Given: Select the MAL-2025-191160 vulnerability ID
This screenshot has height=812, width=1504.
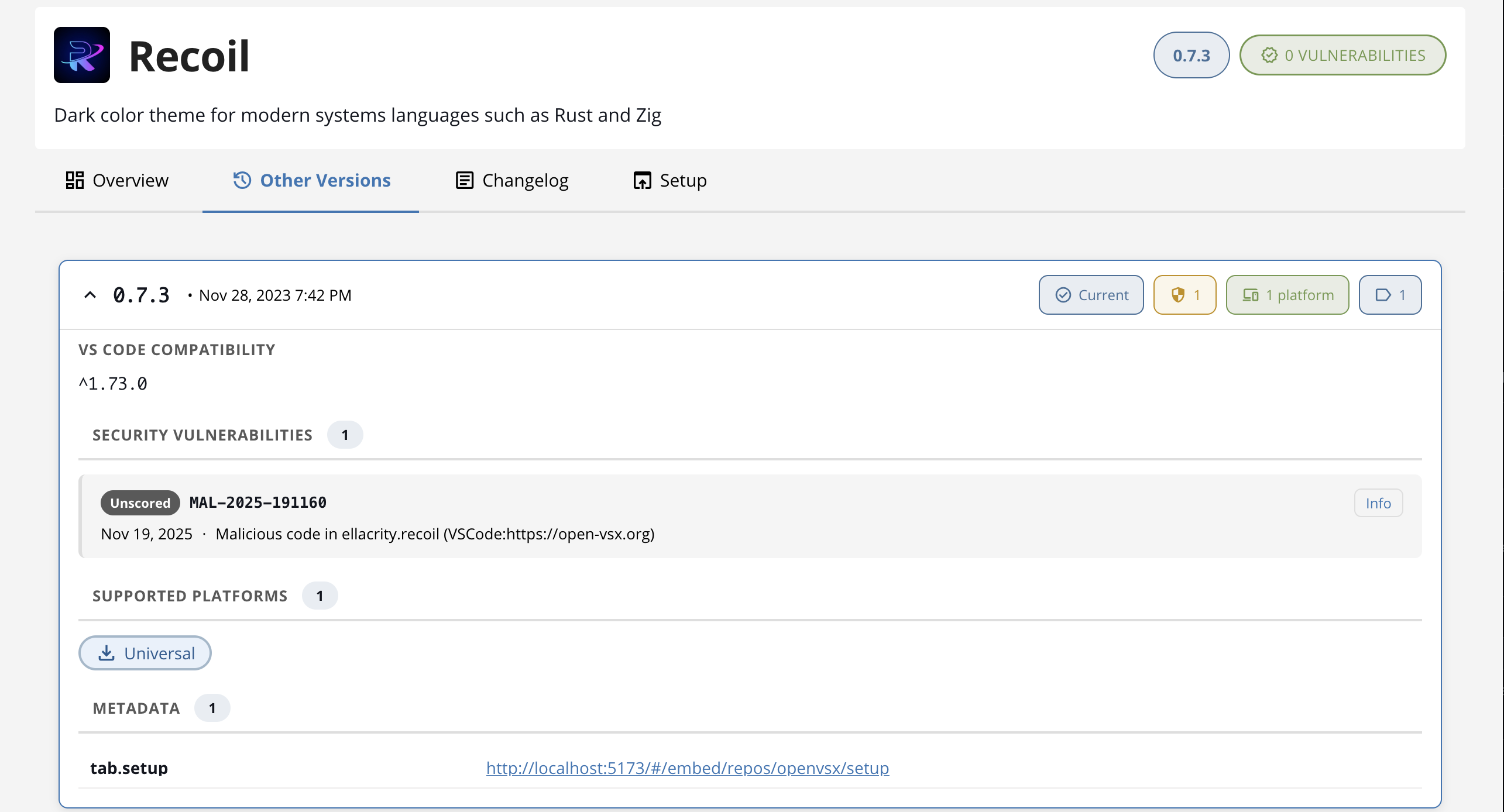Looking at the screenshot, I should point(258,503).
